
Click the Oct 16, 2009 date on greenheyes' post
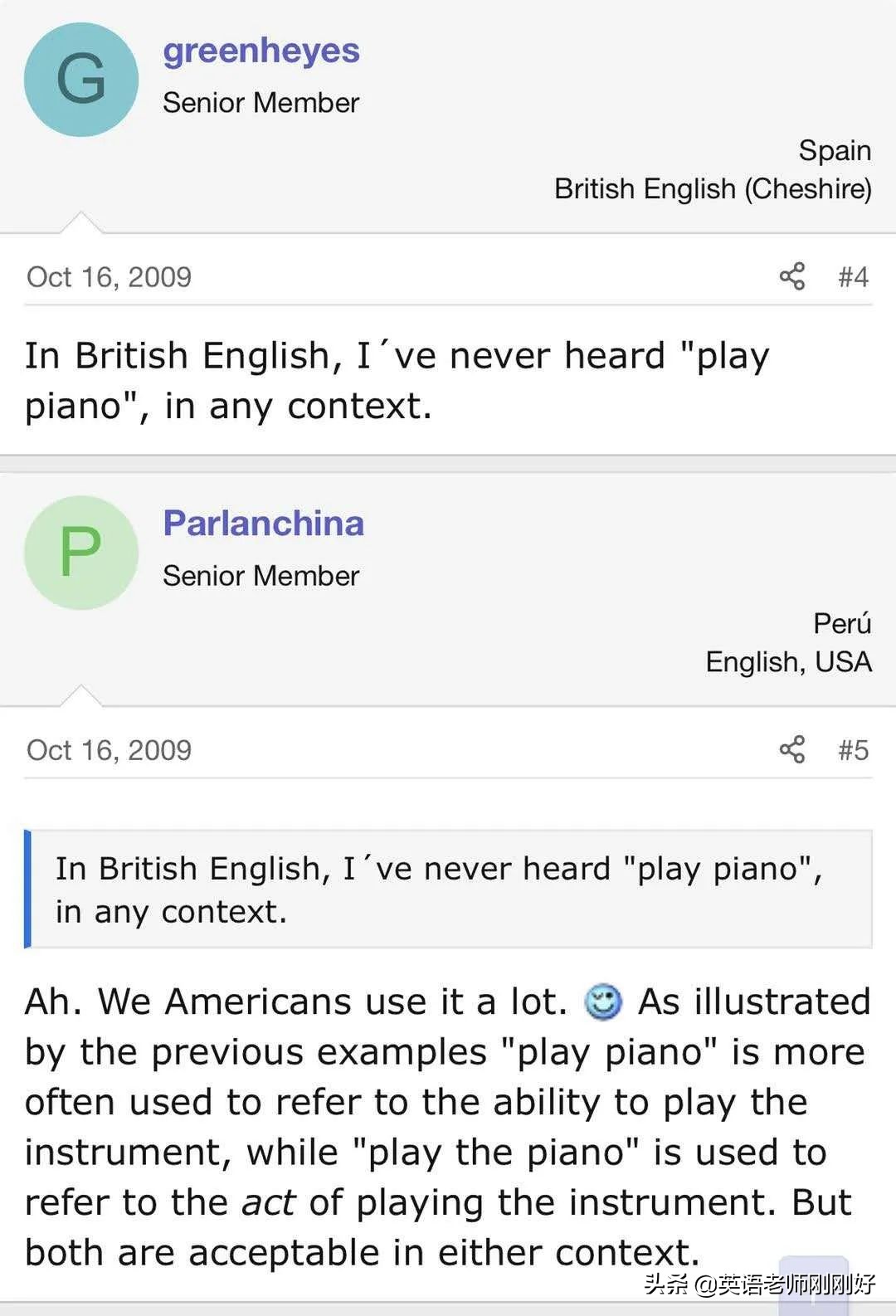[109, 277]
